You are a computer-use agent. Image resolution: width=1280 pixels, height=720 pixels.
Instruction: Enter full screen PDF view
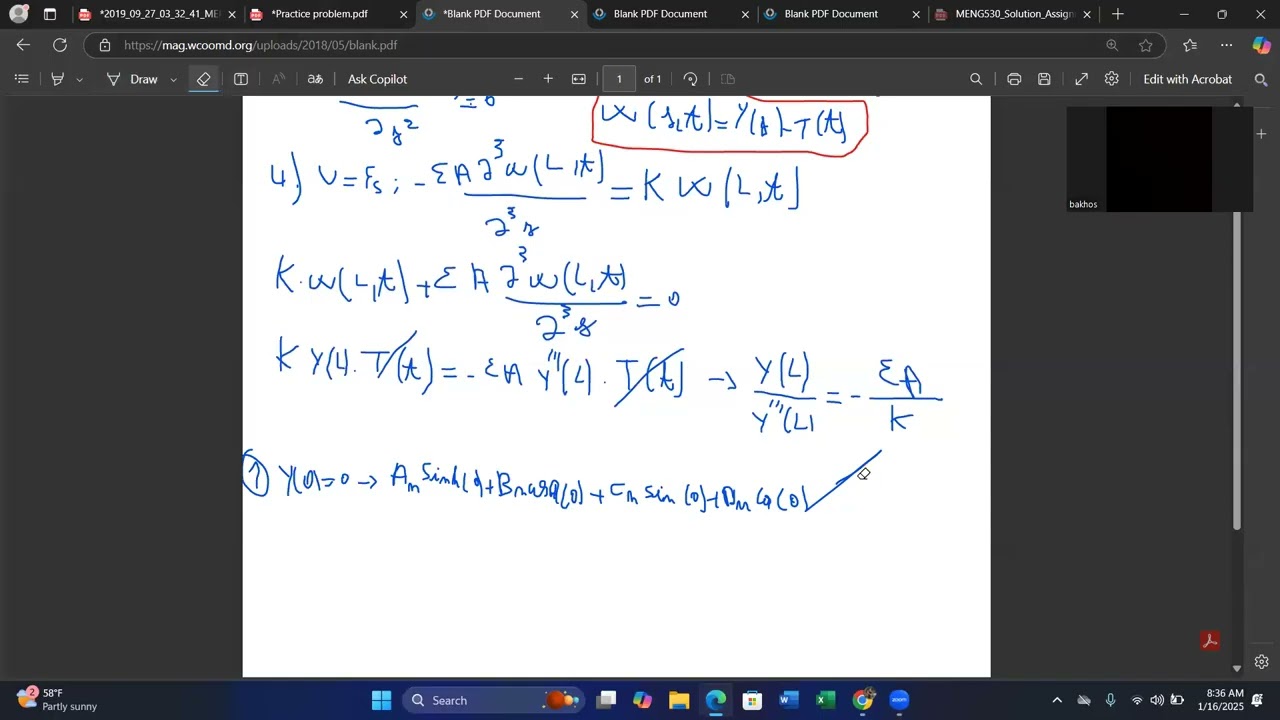click(1081, 79)
